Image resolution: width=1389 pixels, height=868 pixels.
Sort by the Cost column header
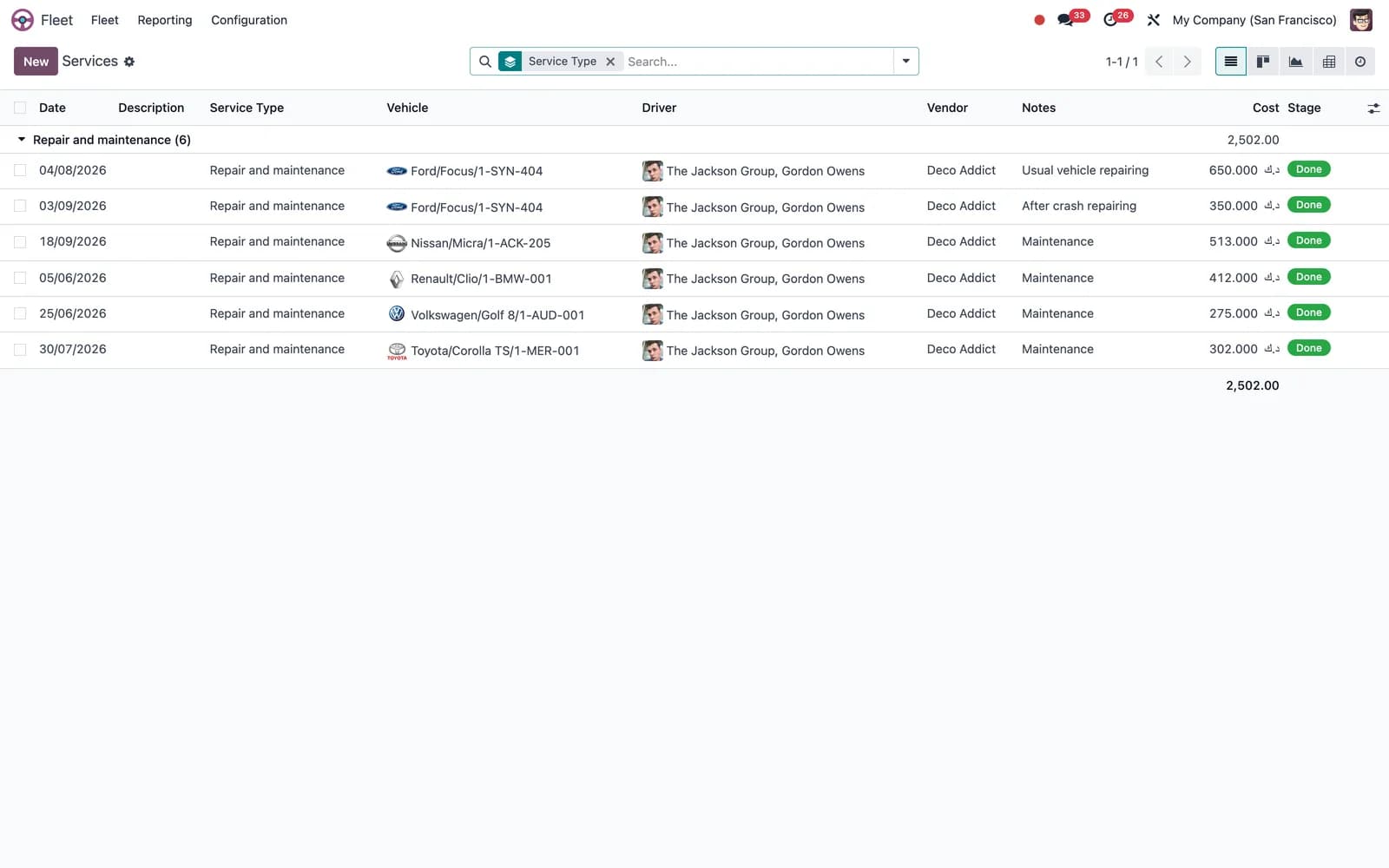point(1266,108)
